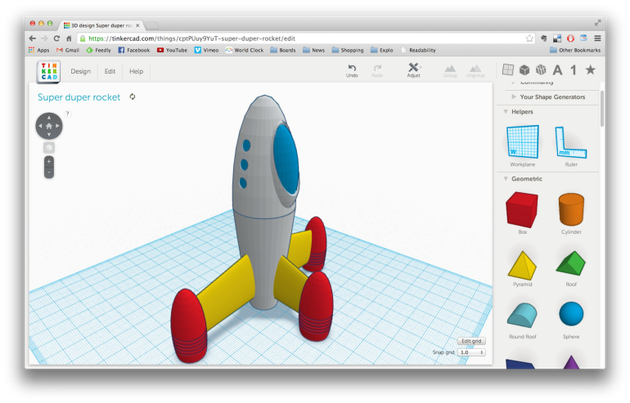Image resolution: width=630 pixels, height=403 pixels.
Task: Click the Group shapes icon
Action: (x=450, y=71)
